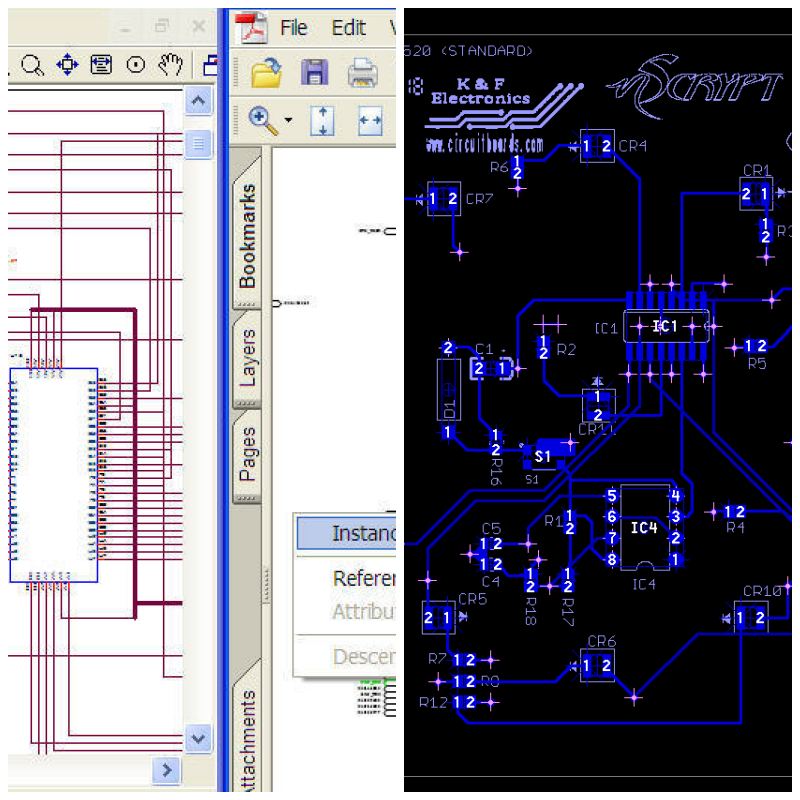
Task: Click the R18 resistor label
Action: (x=531, y=611)
